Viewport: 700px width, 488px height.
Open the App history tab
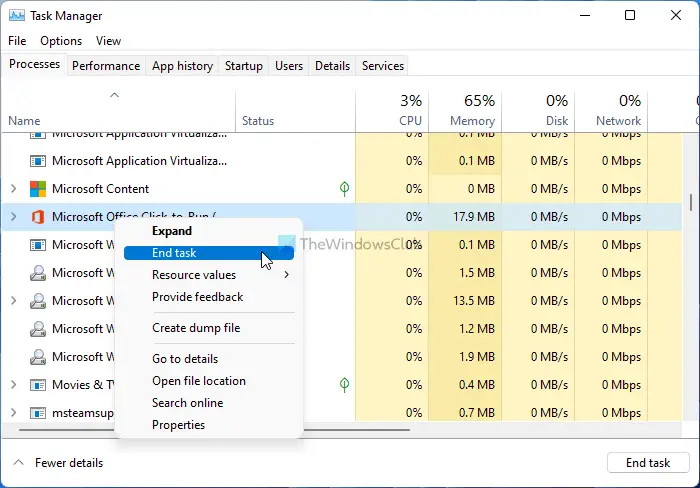(x=182, y=66)
